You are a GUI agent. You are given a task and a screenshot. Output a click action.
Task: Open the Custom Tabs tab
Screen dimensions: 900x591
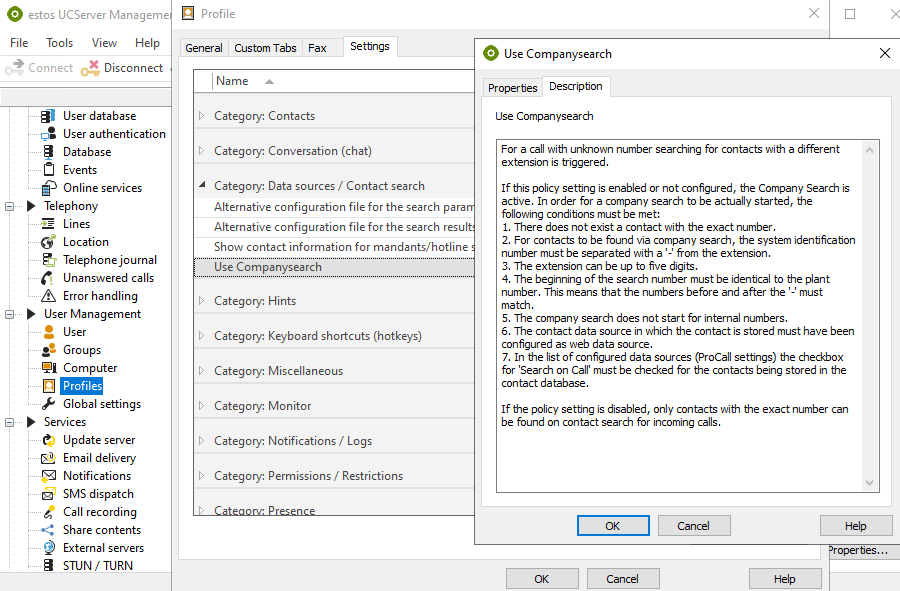point(265,48)
